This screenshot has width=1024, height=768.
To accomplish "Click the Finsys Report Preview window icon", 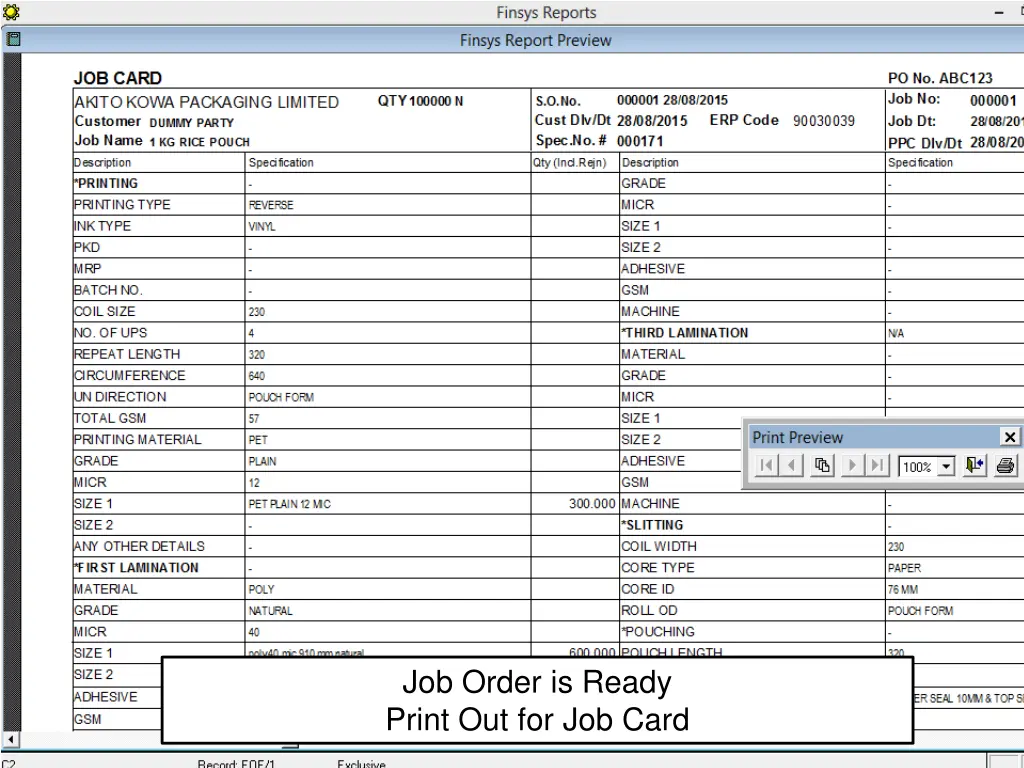I will pos(12,40).
